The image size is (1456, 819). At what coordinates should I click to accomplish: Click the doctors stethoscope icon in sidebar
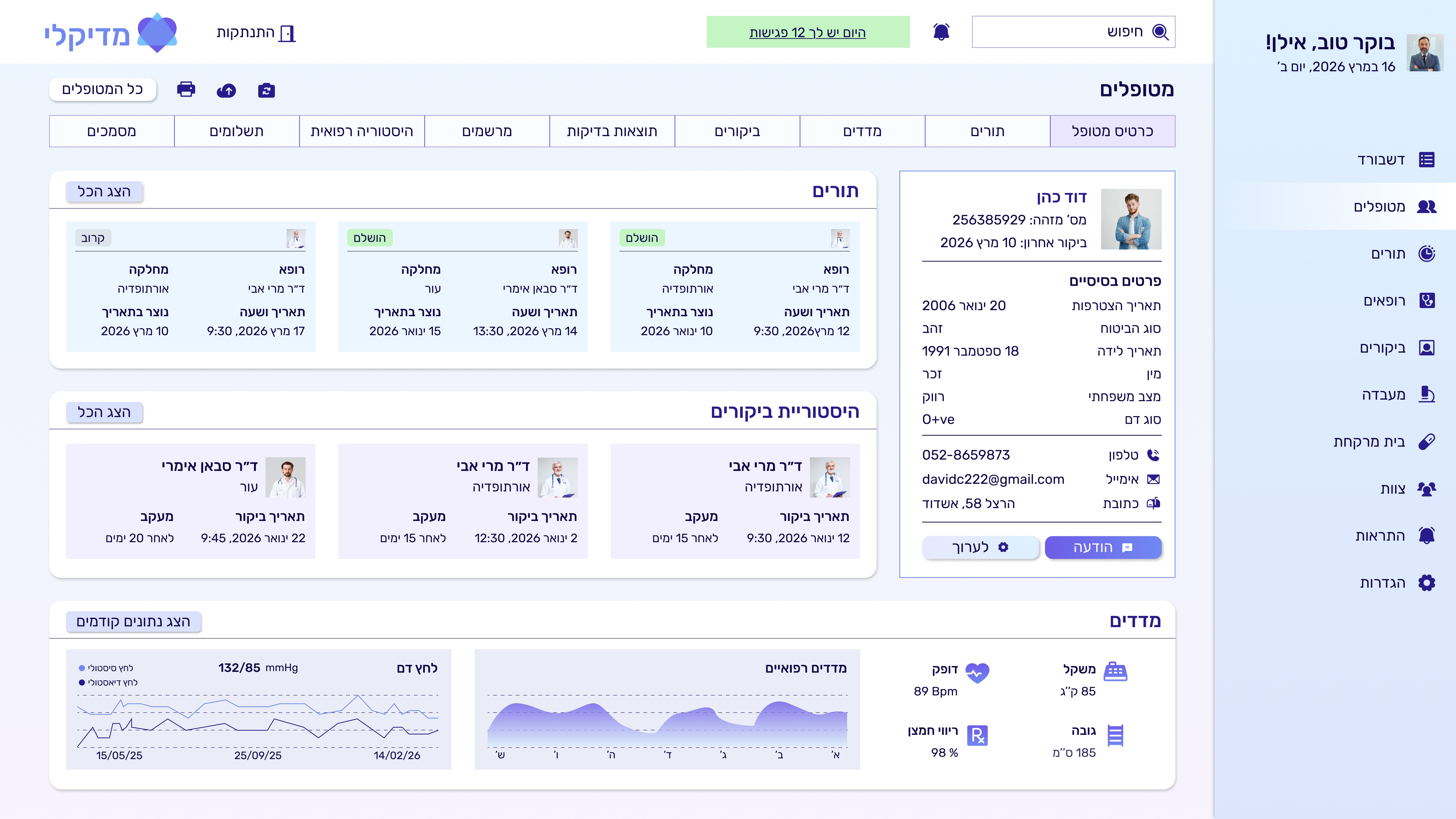(1427, 301)
